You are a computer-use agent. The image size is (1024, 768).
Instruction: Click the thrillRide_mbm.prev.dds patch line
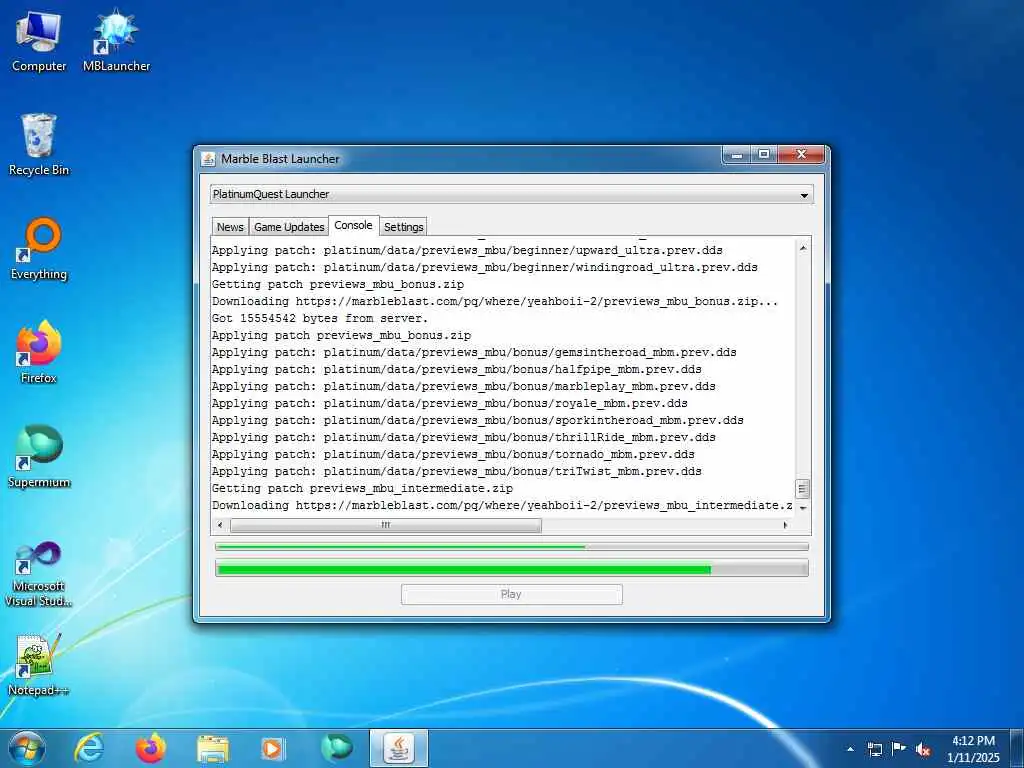pyautogui.click(x=464, y=437)
